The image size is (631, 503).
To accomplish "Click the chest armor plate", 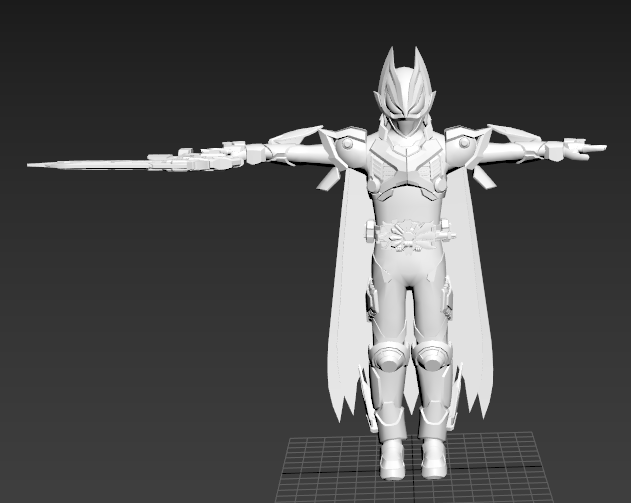I will tap(406, 165).
